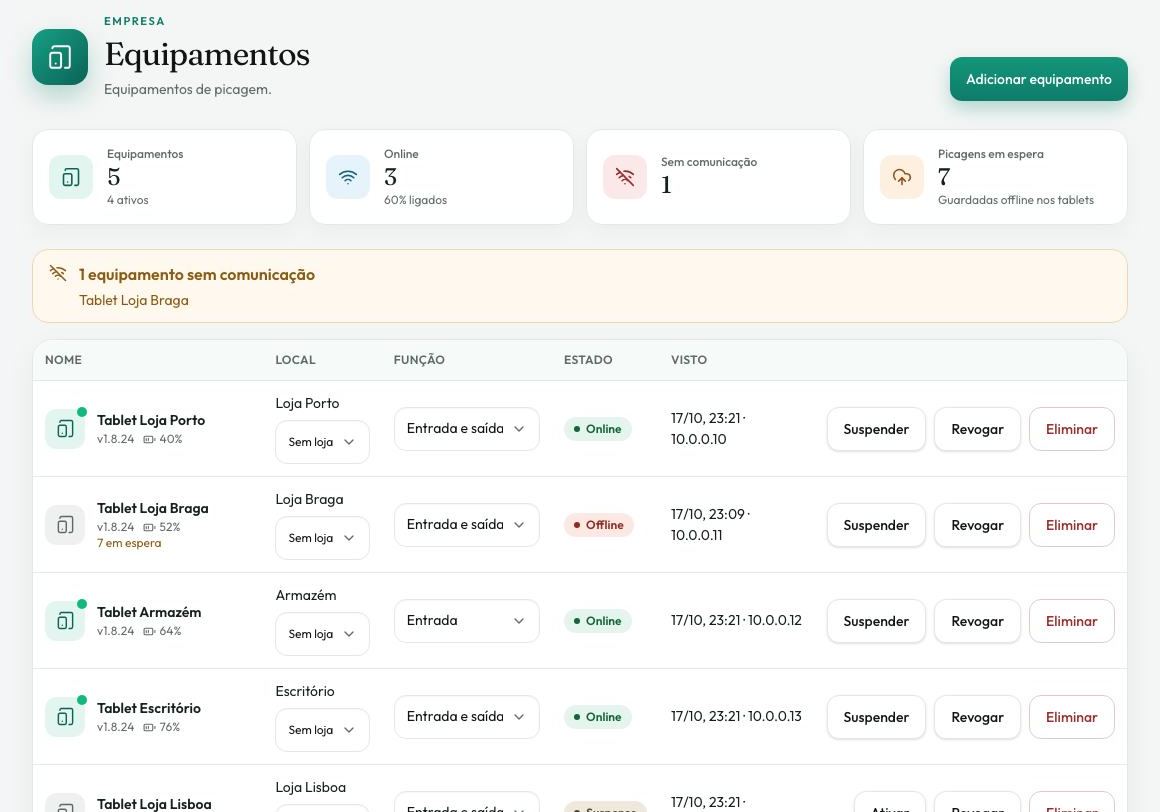Click the battery icon for Tablet Loja Braga

(149, 527)
